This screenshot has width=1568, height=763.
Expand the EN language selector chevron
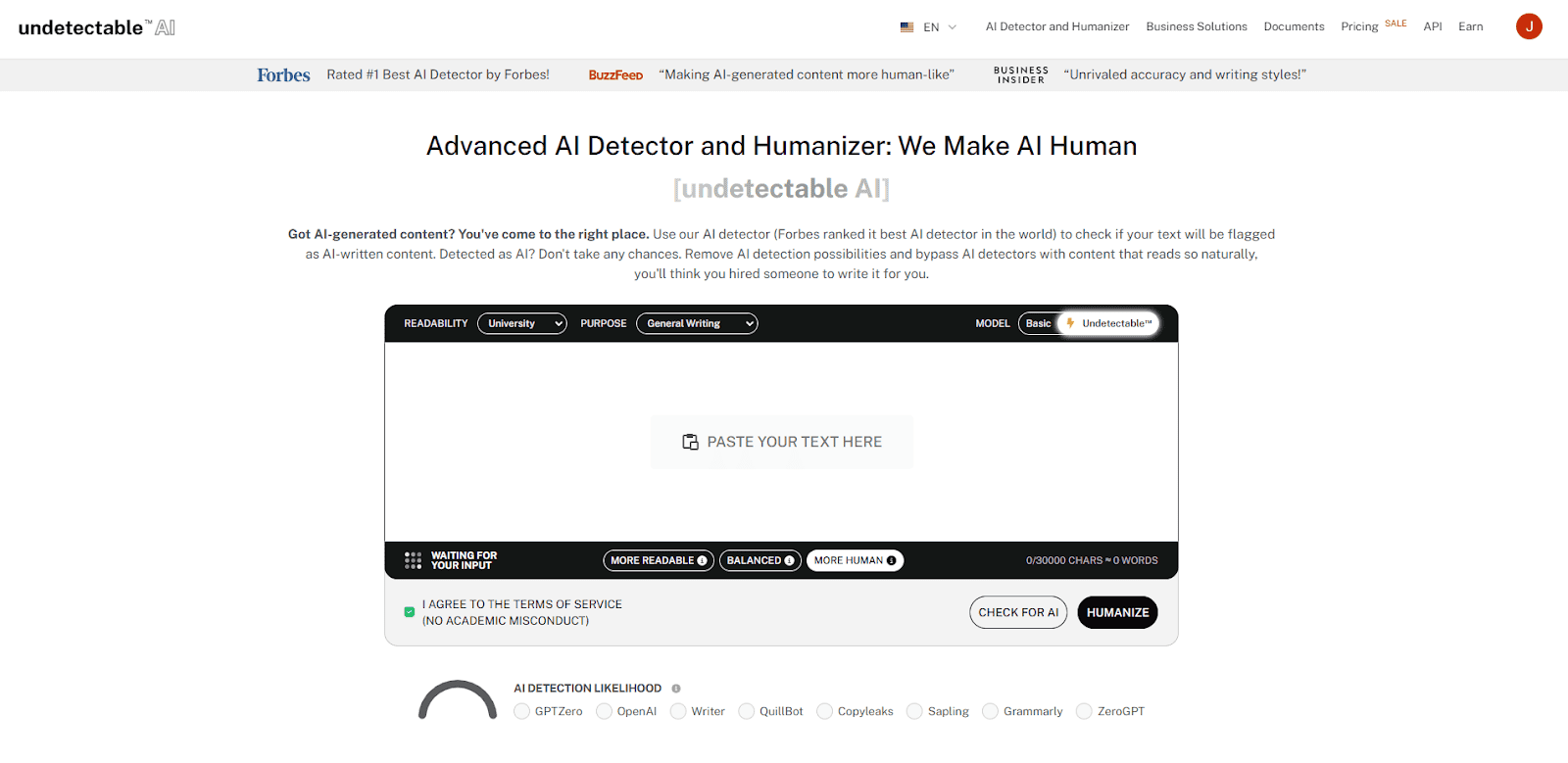953,27
